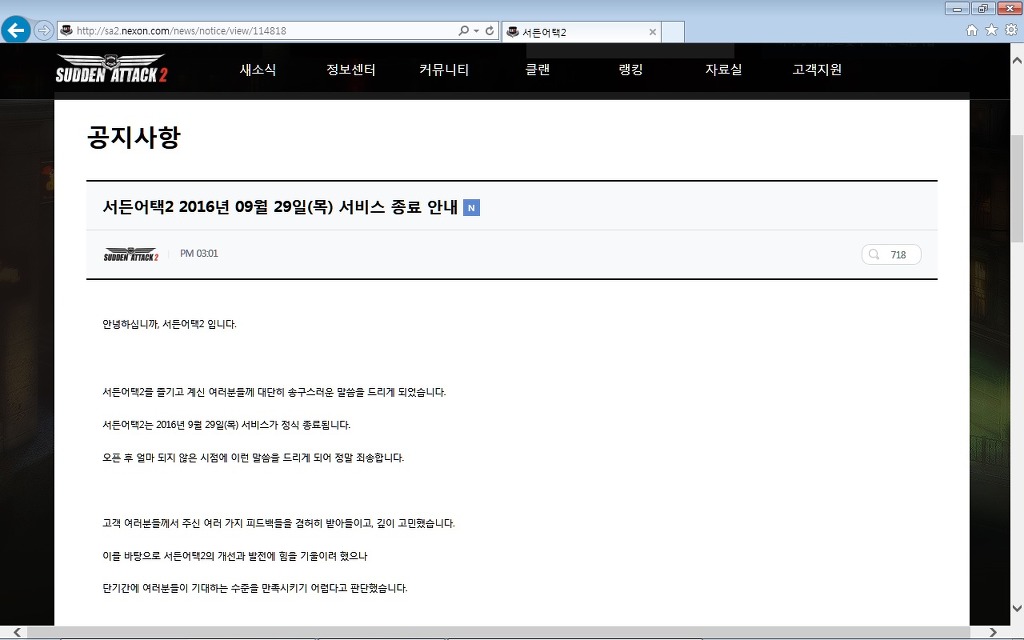Minimize the browser window

(957, 8)
